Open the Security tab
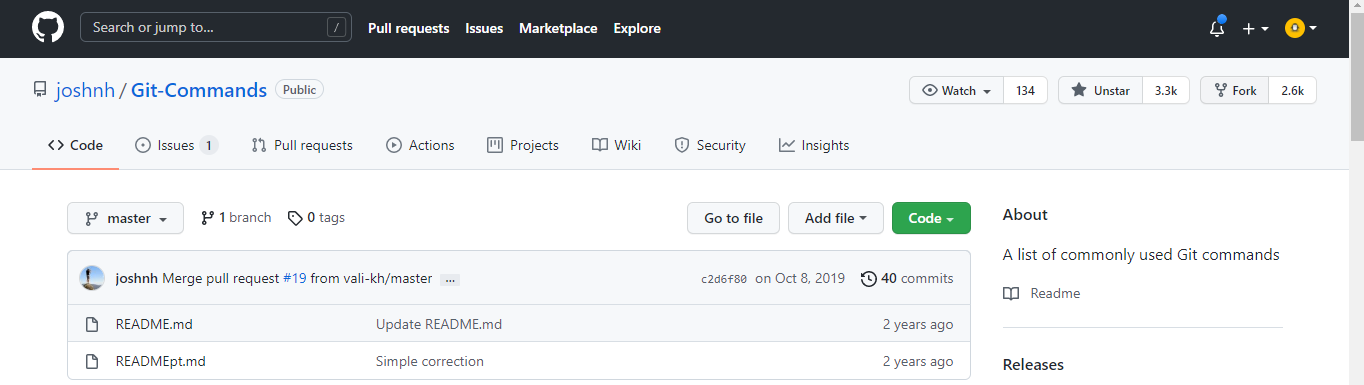 point(710,145)
